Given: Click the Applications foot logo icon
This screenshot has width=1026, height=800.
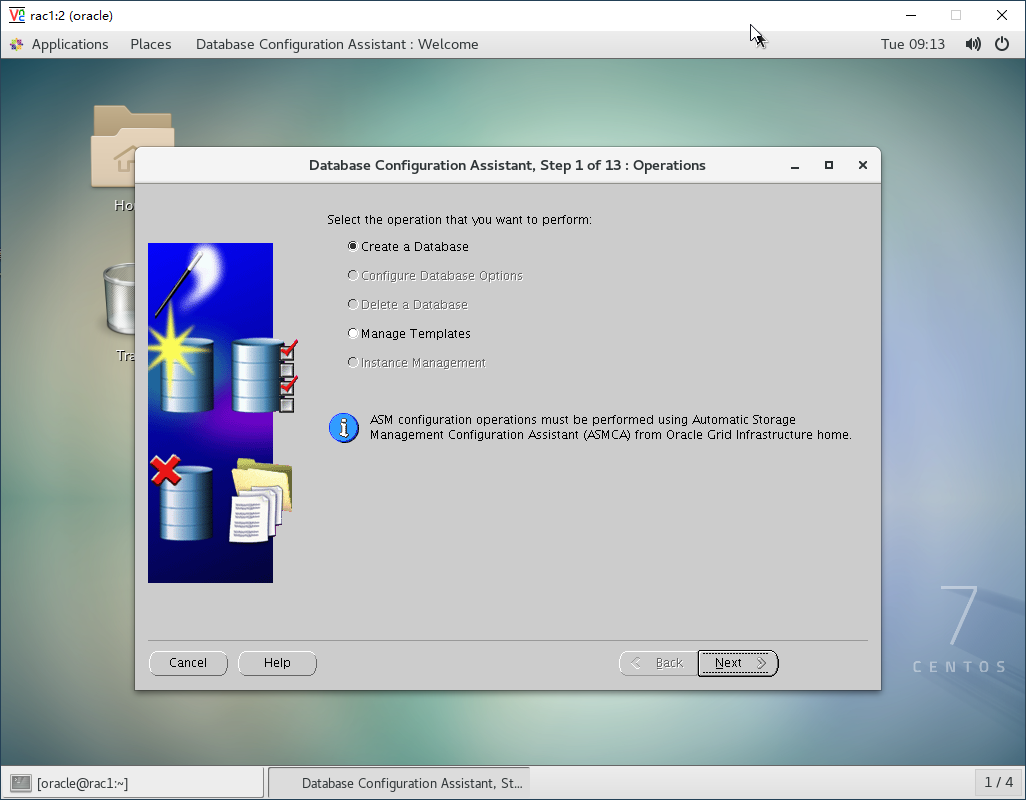Looking at the screenshot, I should click(x=17, y=44).
